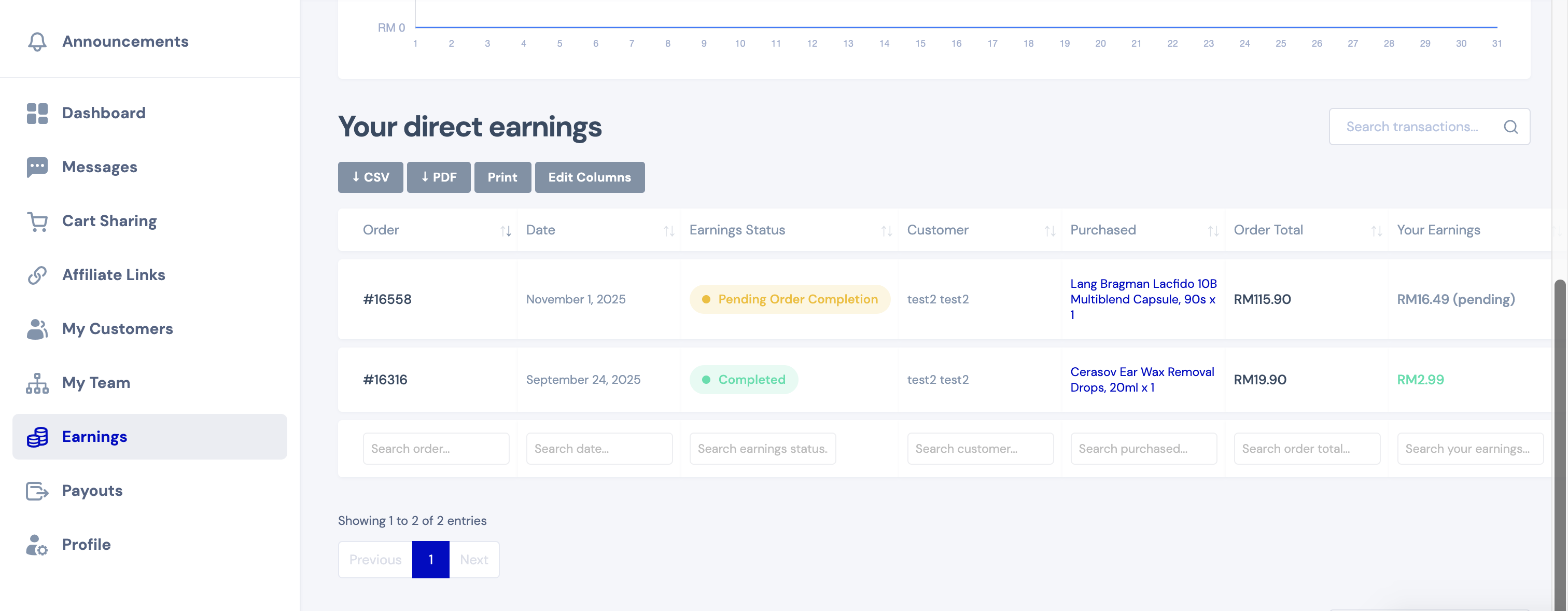This screenshot has height=611, width=1568.
Task: Click the Search customer filter field
Action: (980, 449)
